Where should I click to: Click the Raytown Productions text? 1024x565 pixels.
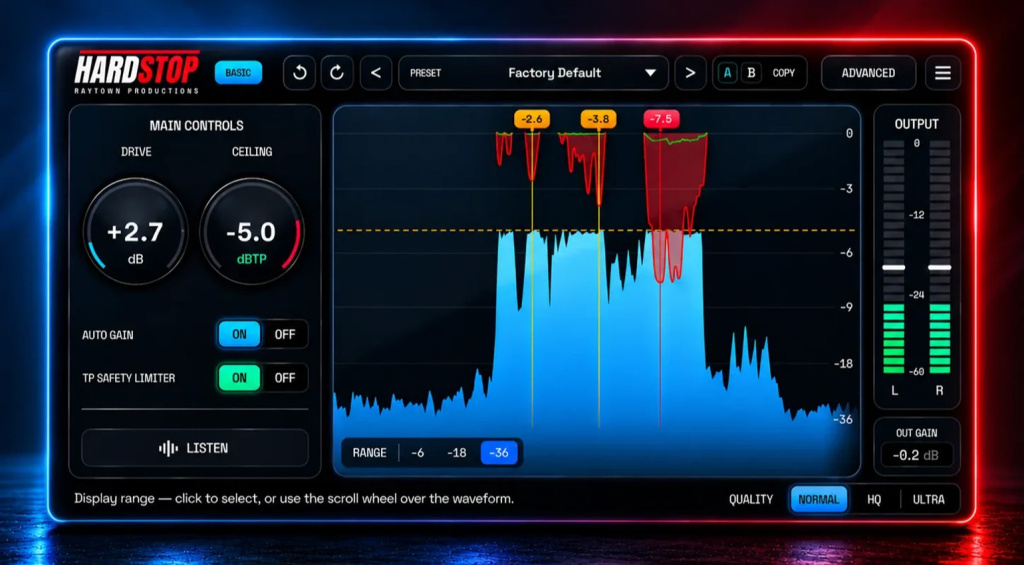[x=136, y=91]
